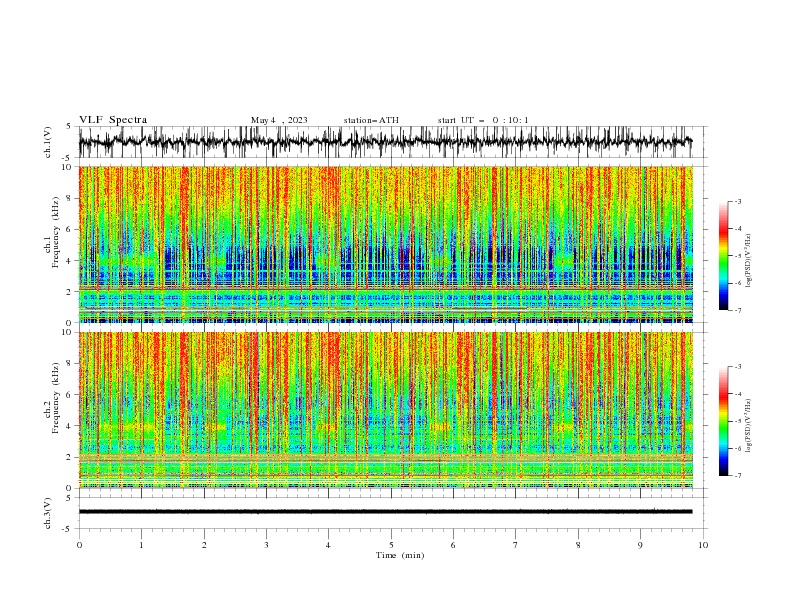The width and height of the screenshot is (792, 612).
Task: Click the "4" kHz tick on ch.2 spectrogram
Action: tap(69, 426)
